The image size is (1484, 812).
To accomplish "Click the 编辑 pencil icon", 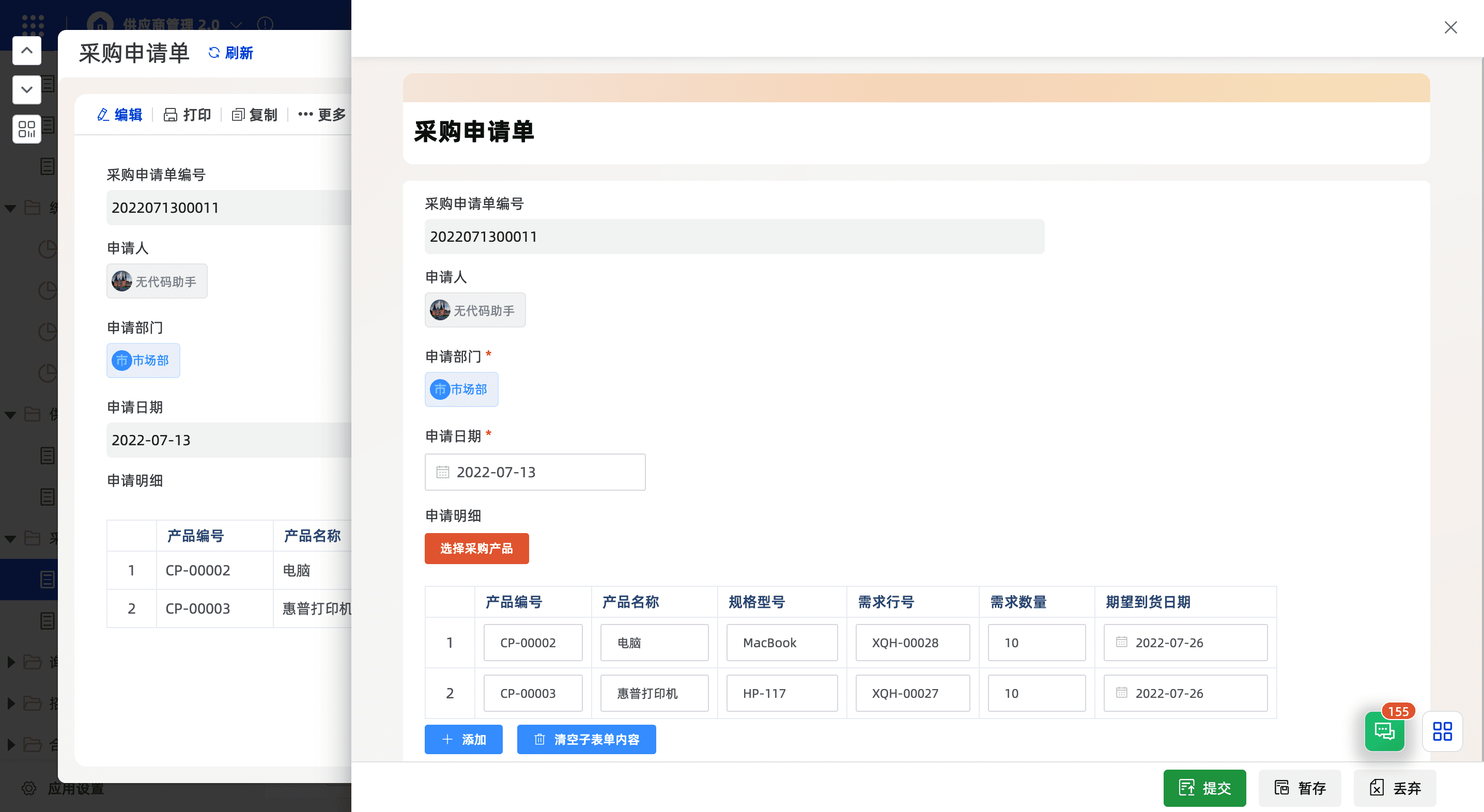I will point(103,115).
